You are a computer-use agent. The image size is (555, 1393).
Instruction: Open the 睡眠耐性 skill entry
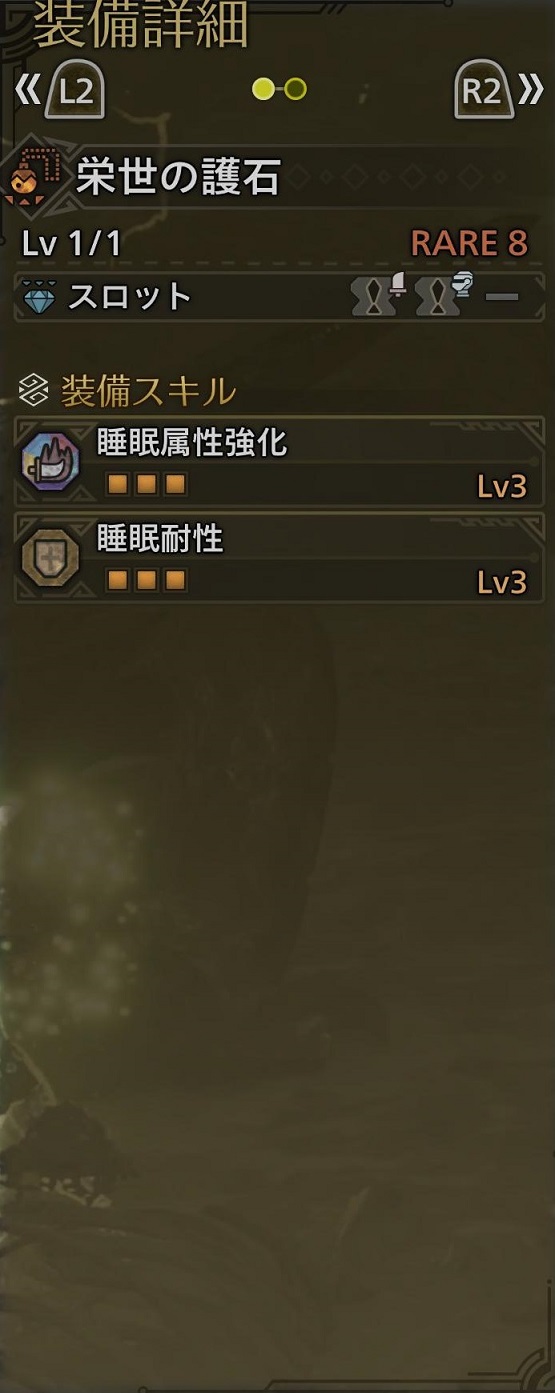tap(279, 558)
